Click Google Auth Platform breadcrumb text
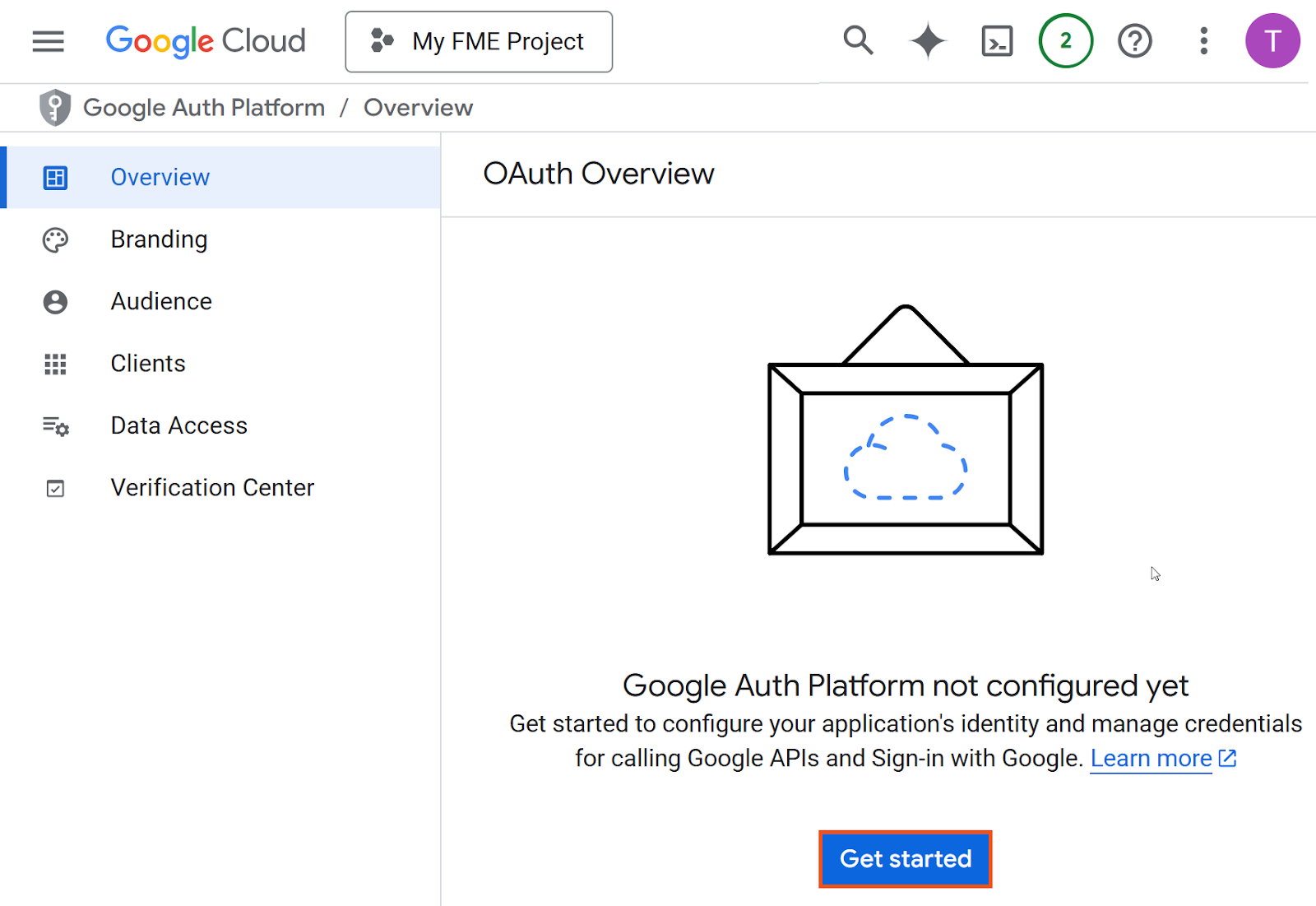The image size is (1316, 906). tap(204, 108)
